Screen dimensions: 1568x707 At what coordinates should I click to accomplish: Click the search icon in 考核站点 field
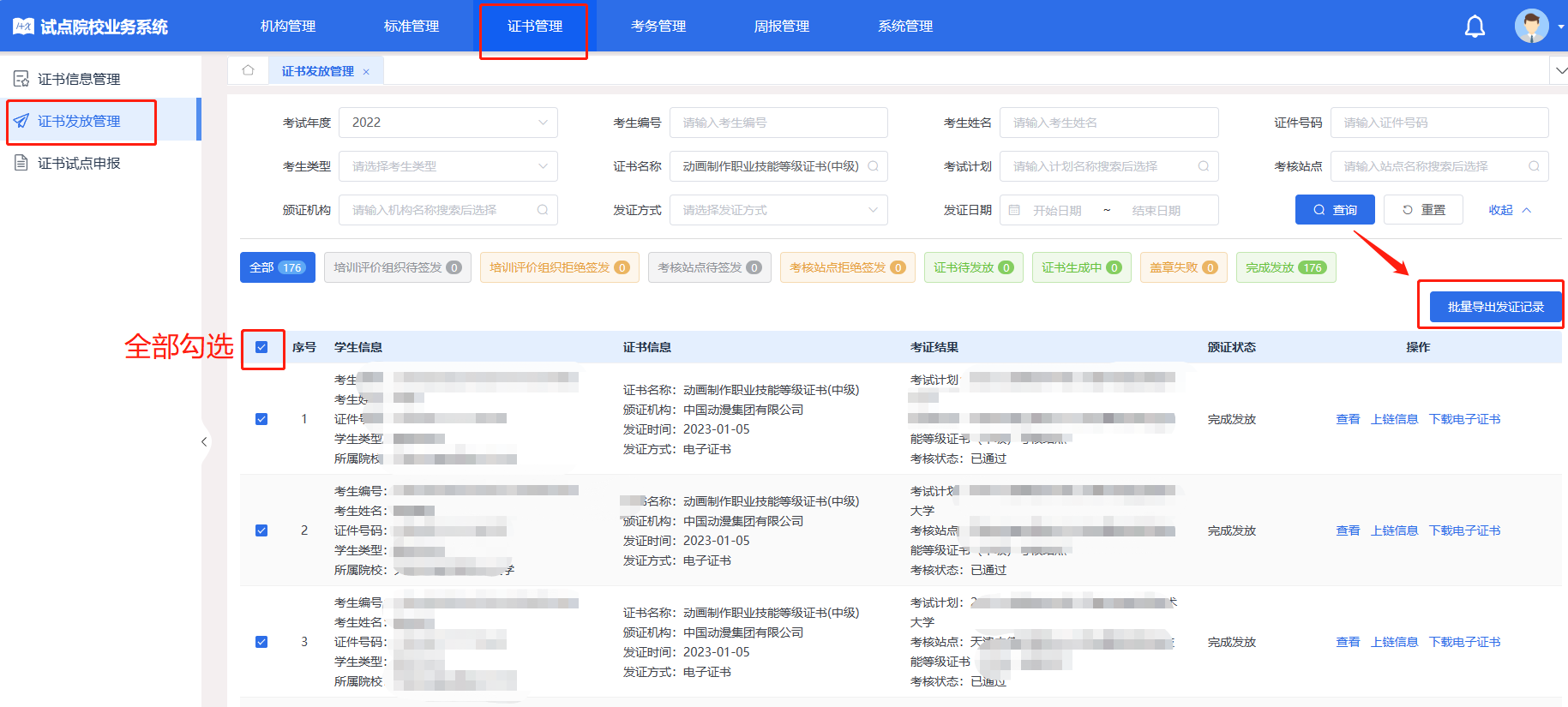click(1534, 166)
